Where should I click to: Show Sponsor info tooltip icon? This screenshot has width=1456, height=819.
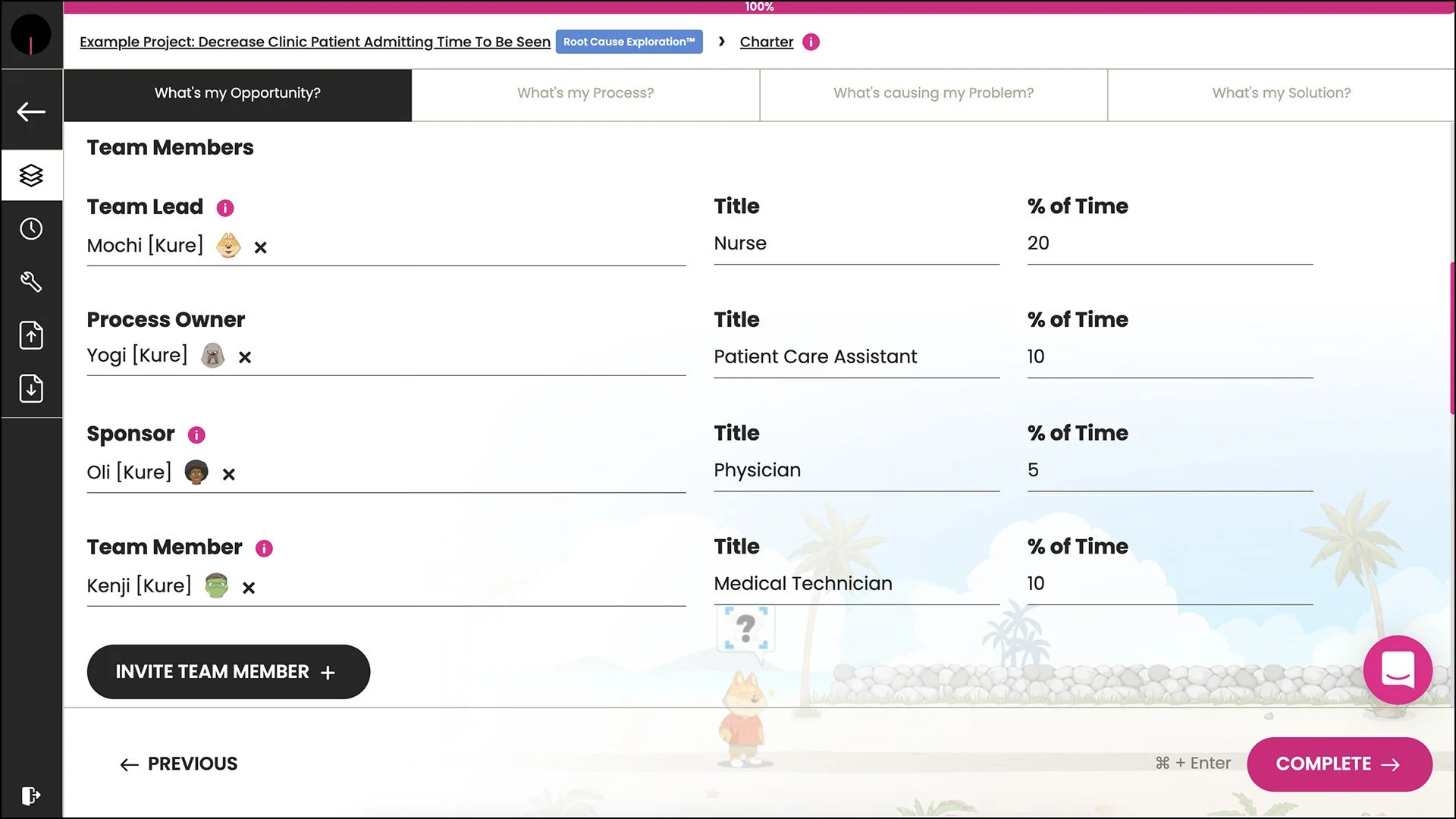tap(196, 435)
